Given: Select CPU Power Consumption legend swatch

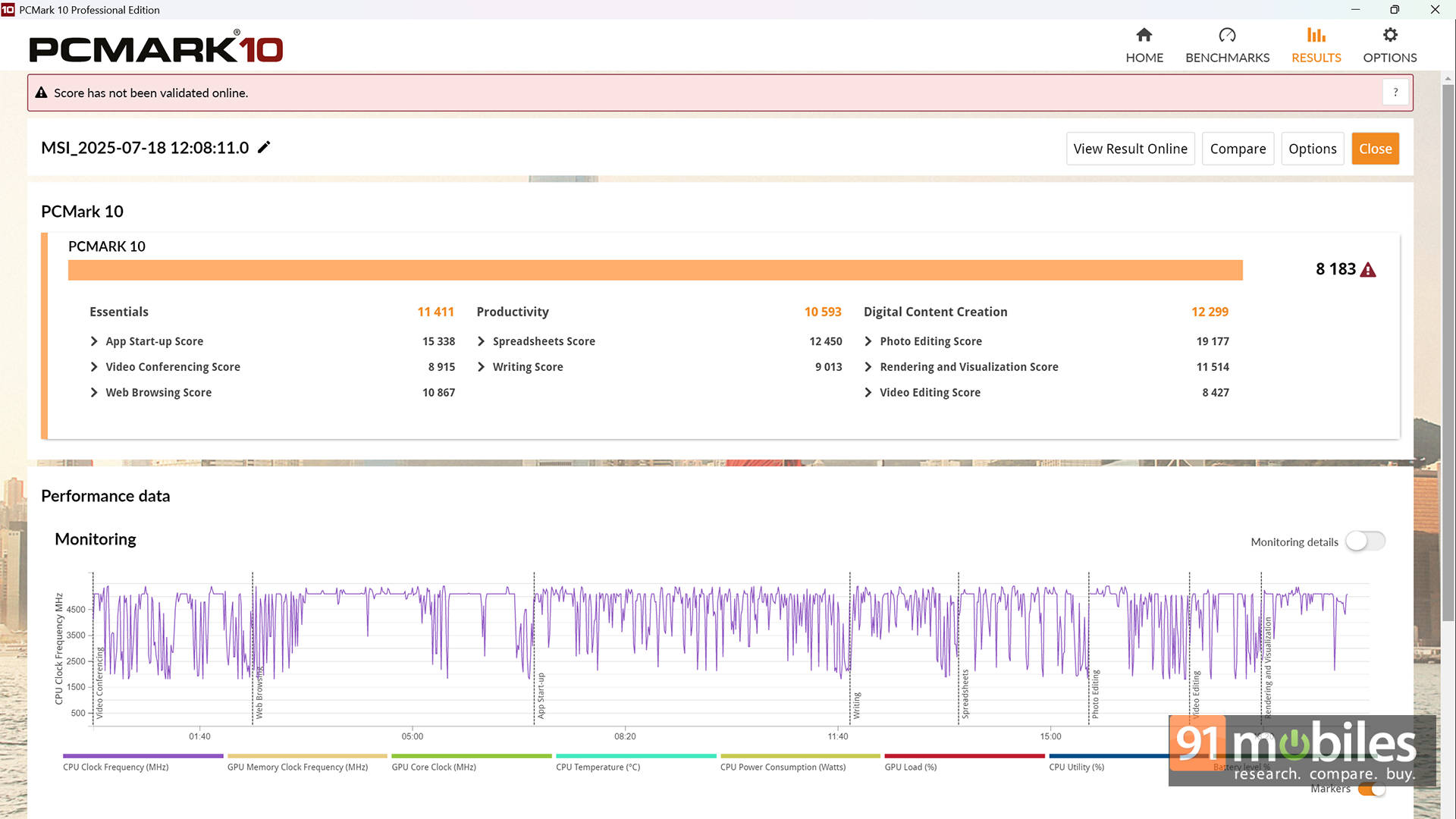Looking at the screenshot, I should pyautogui.click(x=800, y=756).
